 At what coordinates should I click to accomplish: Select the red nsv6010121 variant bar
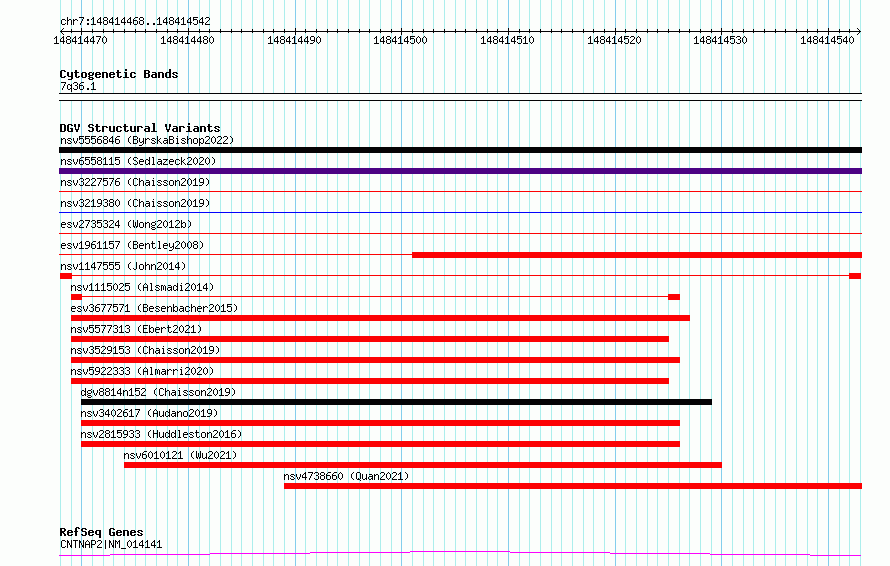click(423, 465)
